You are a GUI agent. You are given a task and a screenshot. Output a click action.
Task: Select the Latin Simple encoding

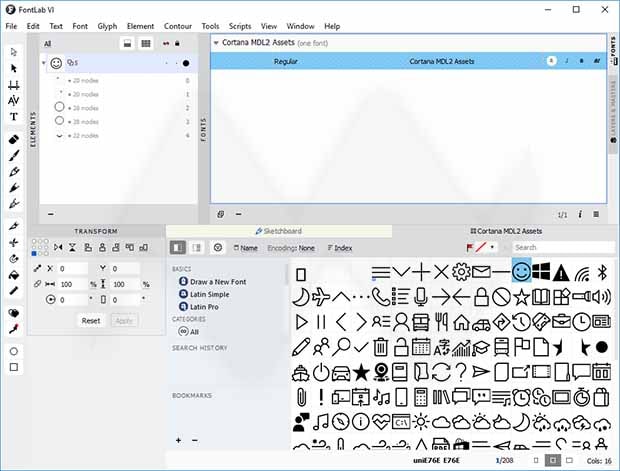204,294
